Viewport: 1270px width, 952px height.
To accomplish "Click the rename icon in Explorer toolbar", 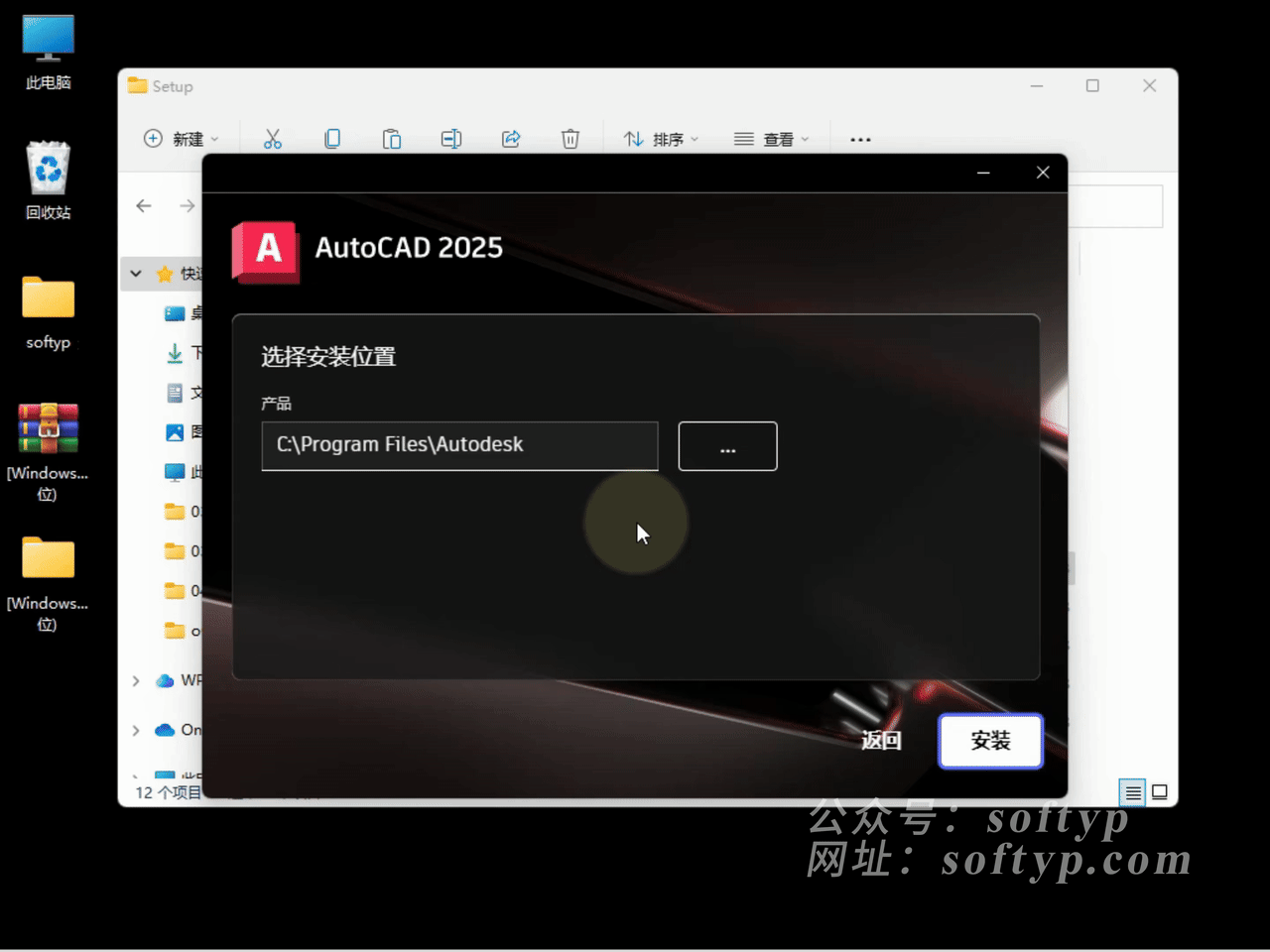I will point(451,139).
